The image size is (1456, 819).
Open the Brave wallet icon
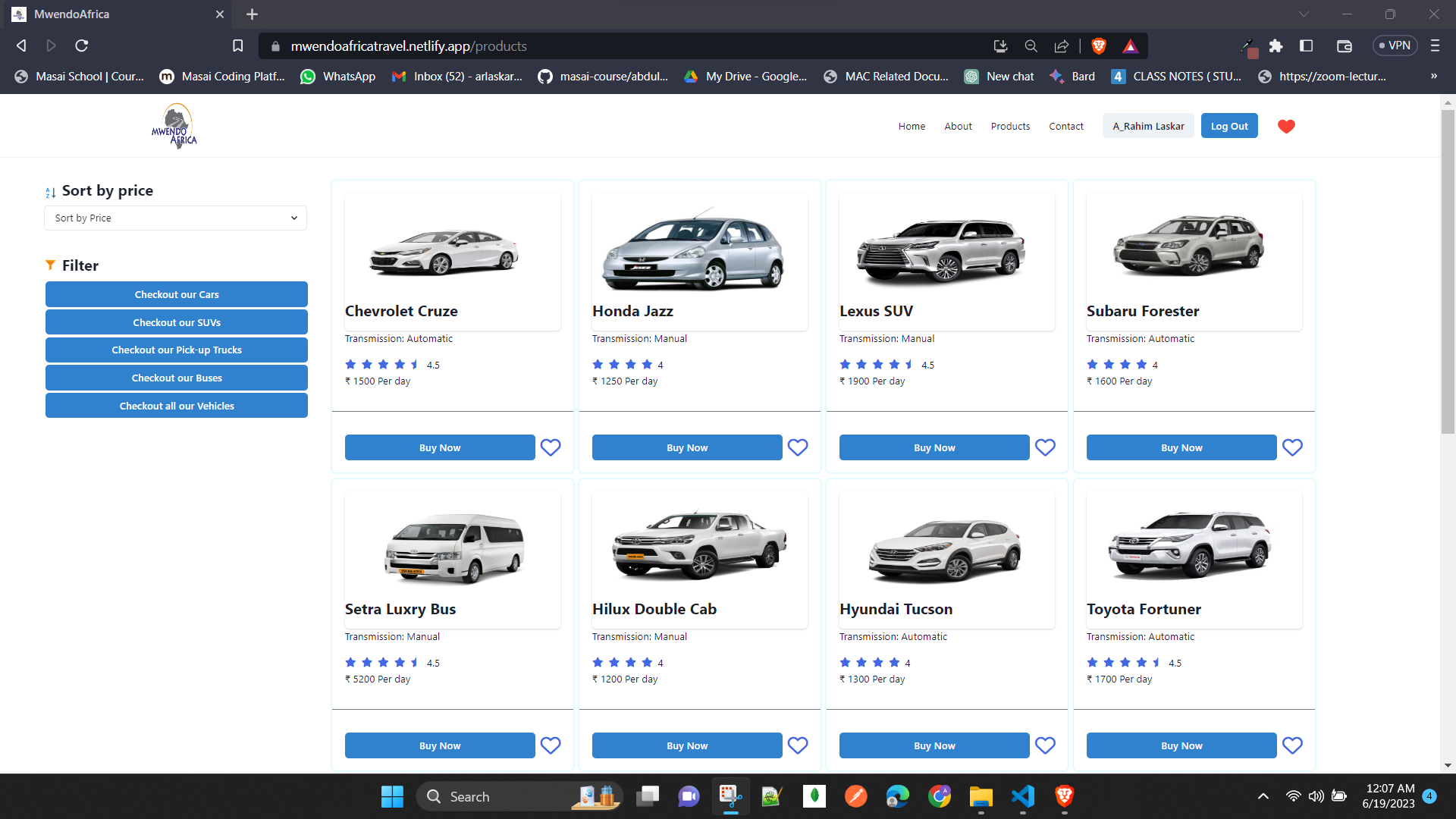(x=1344, y=46)
